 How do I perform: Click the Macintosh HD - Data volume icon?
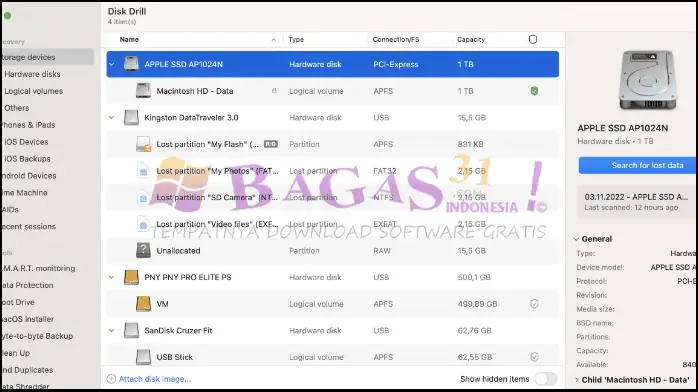143,91
